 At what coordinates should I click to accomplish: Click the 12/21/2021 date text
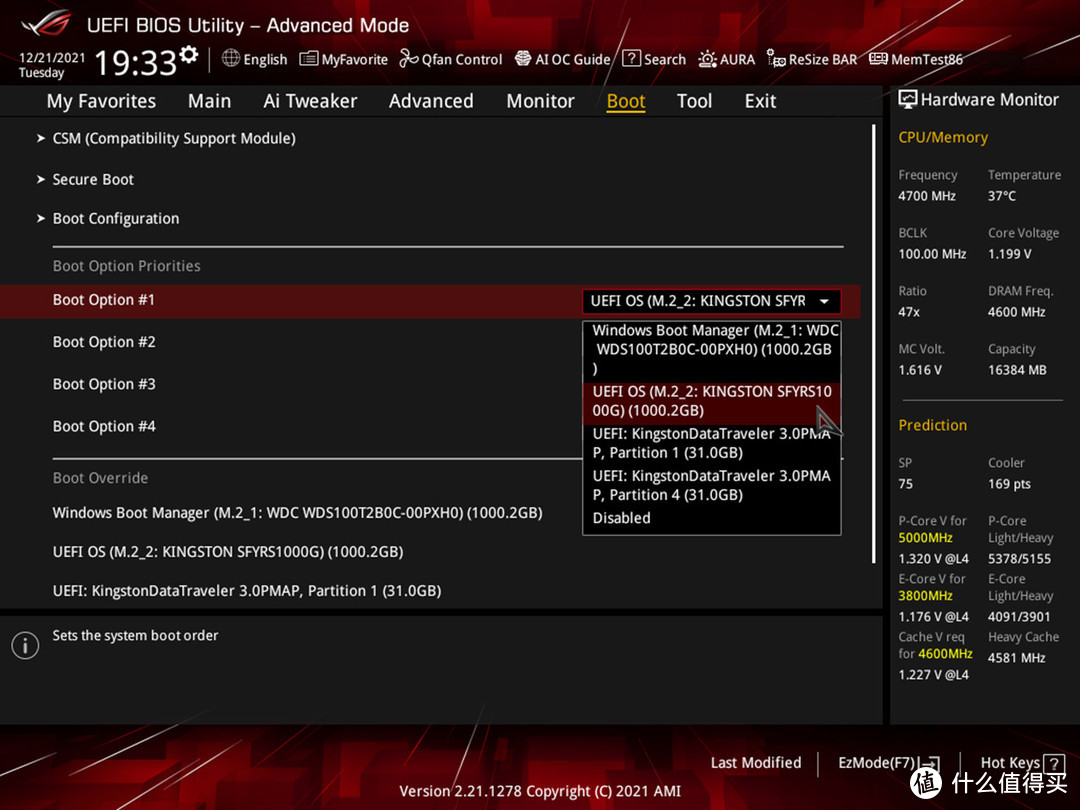52,57
